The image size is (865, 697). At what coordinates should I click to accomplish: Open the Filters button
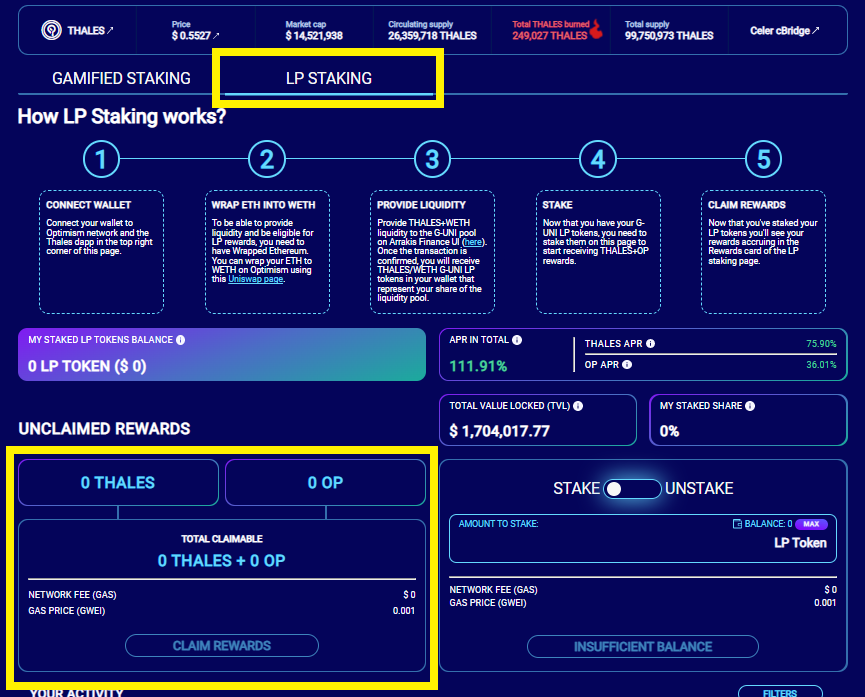point(780,692)
